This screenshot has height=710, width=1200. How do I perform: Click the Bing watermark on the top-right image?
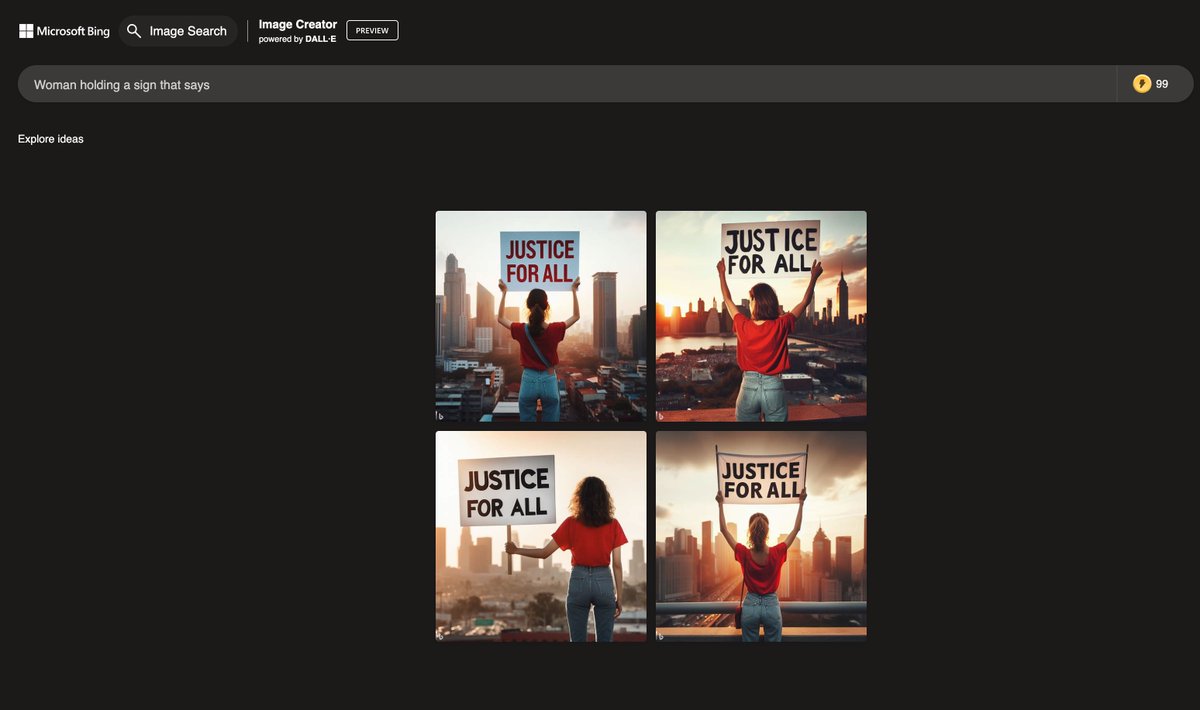[660, 415]
